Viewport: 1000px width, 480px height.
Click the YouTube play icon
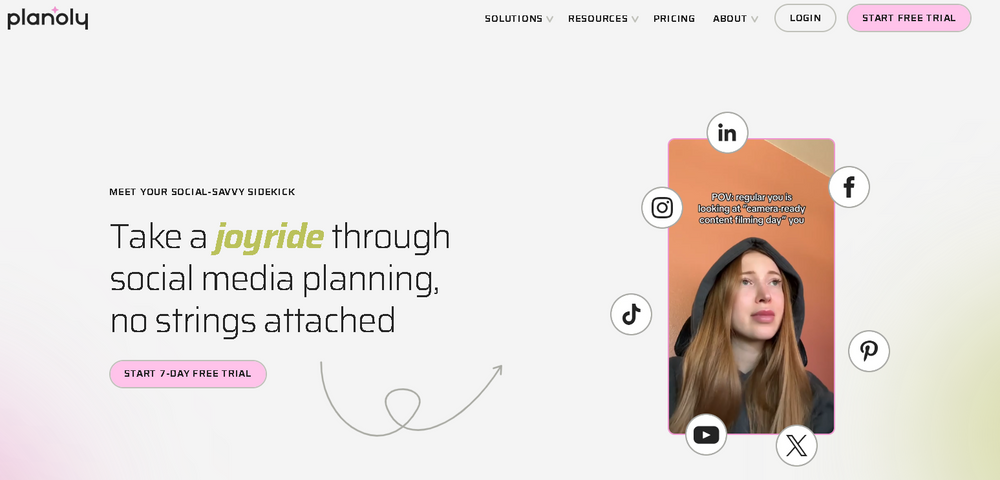(x=706, y=435)
